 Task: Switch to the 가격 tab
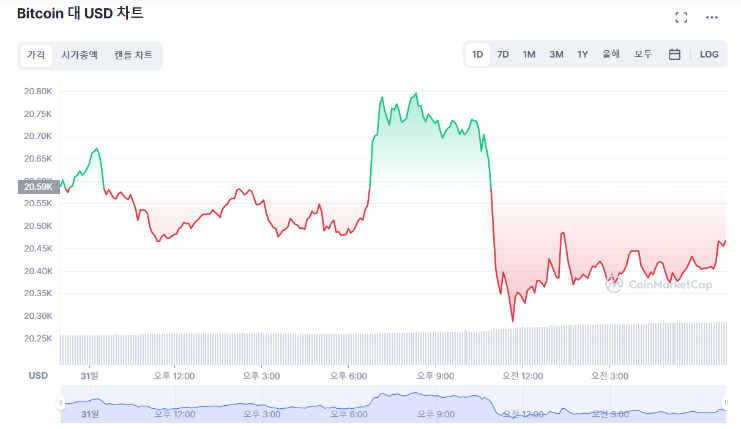tap(36, 55)
